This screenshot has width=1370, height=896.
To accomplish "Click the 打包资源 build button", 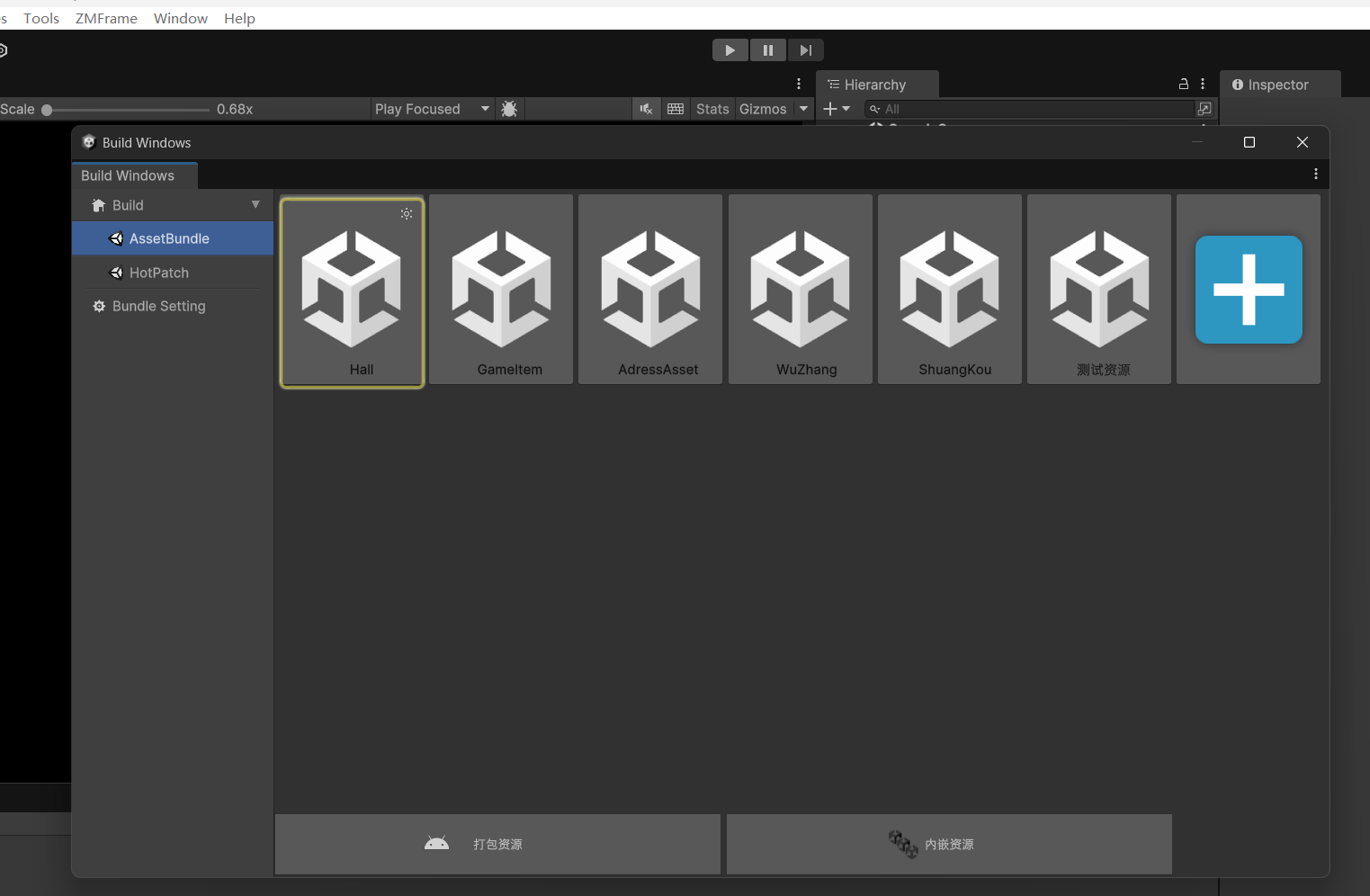I will click(497, 844).
